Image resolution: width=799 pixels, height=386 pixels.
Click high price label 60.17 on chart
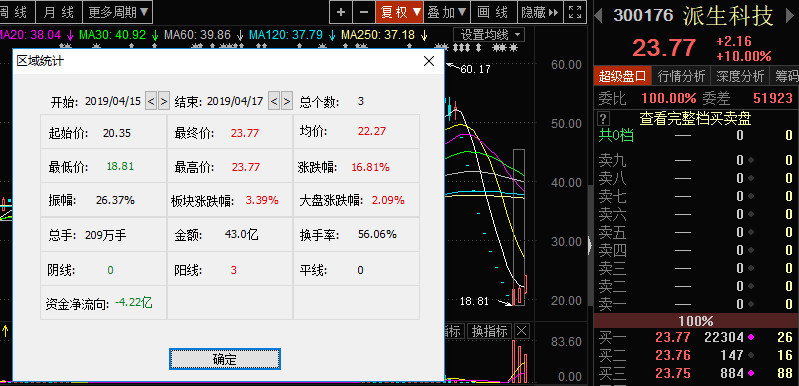click(x=475, y=69)
